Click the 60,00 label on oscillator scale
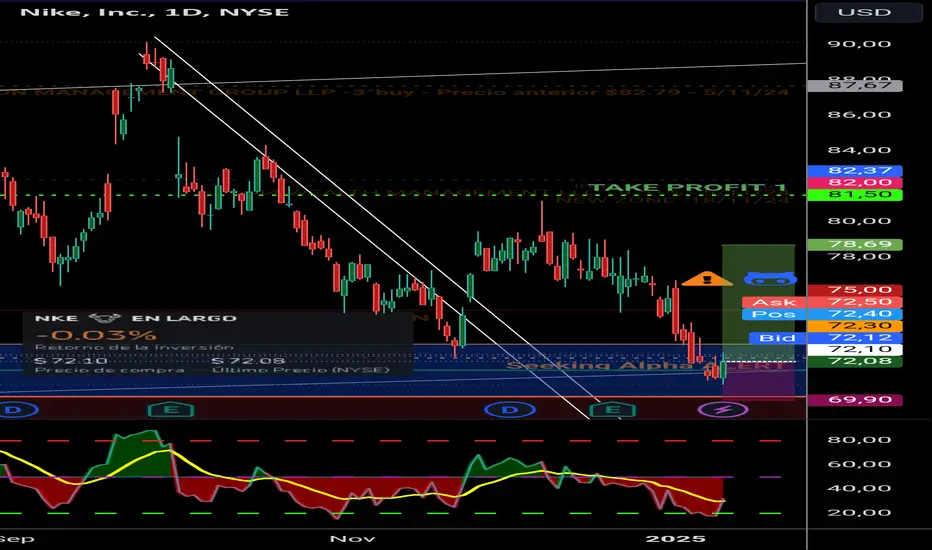 (x=859, y=464)
